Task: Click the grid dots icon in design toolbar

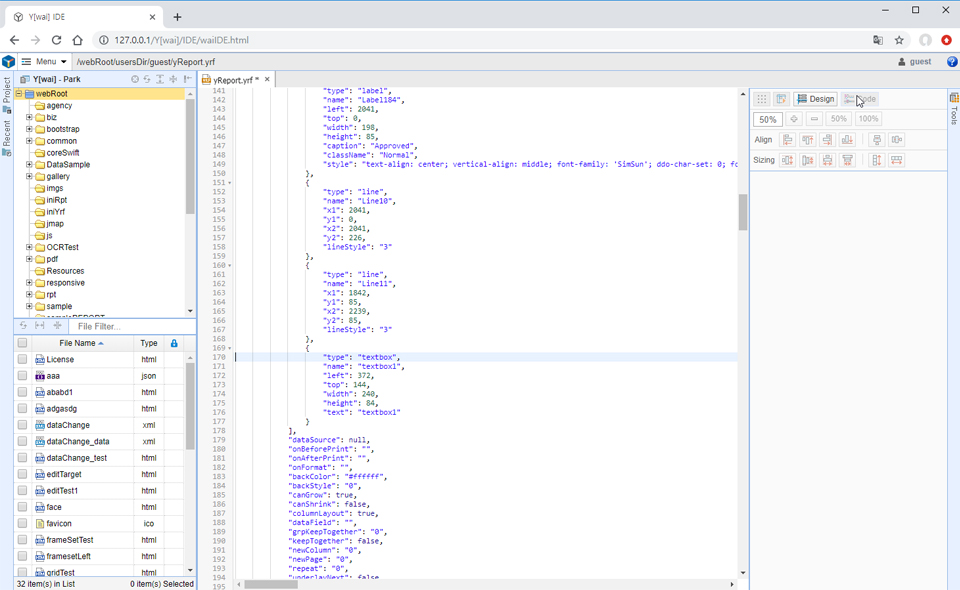Action: [762, 99]
